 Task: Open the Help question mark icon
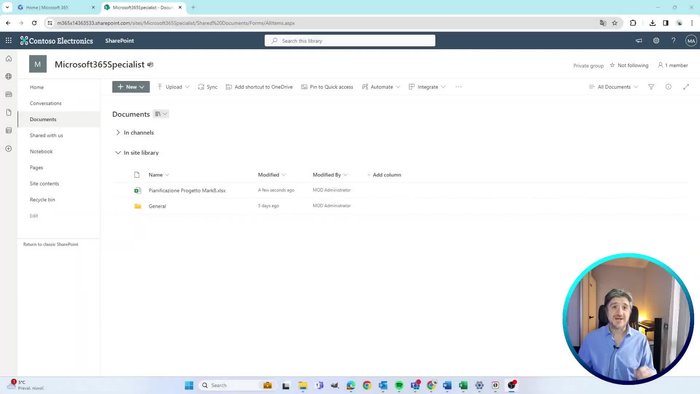pos(673,41)
